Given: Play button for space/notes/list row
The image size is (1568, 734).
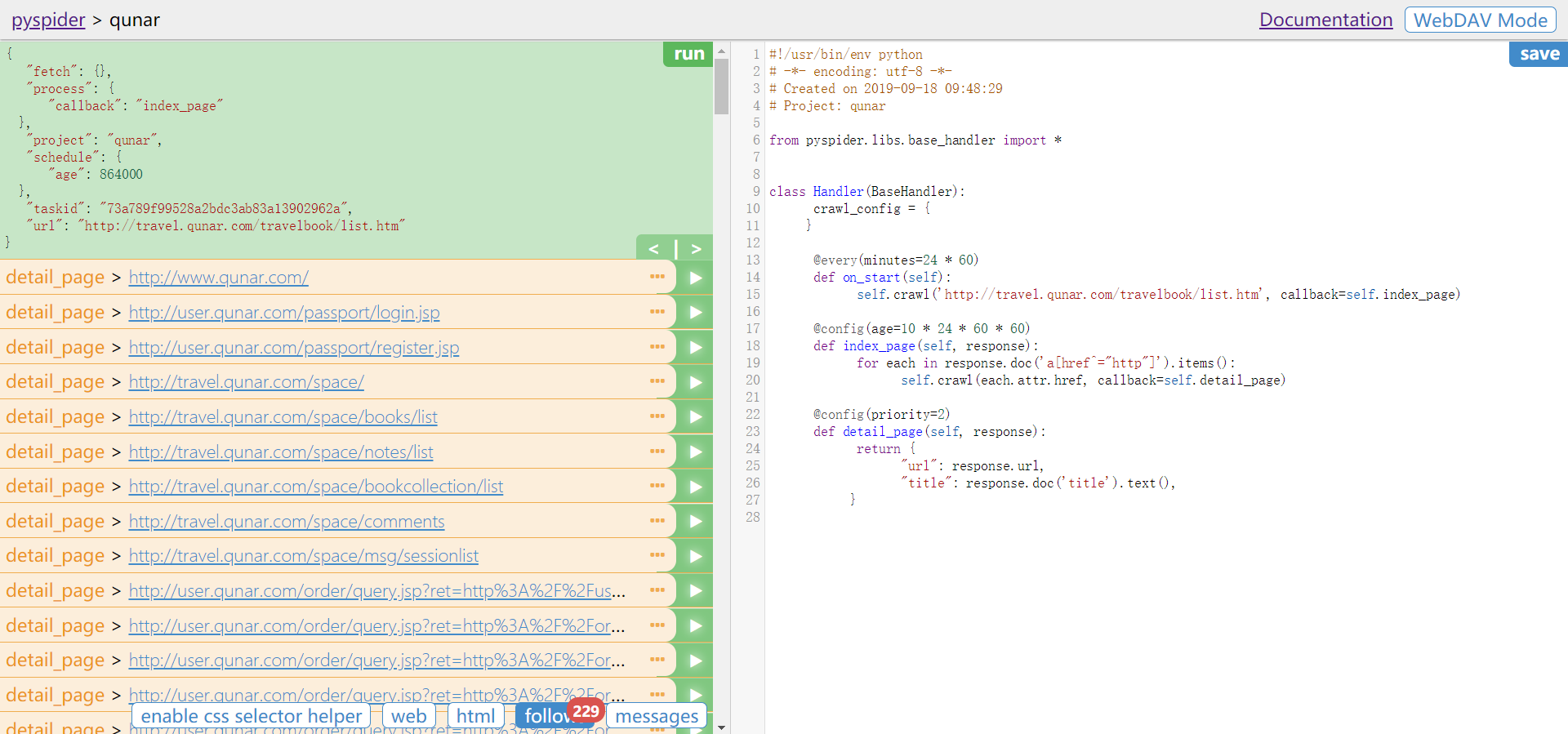Looking at the screenshot, I should coord(694,452).
